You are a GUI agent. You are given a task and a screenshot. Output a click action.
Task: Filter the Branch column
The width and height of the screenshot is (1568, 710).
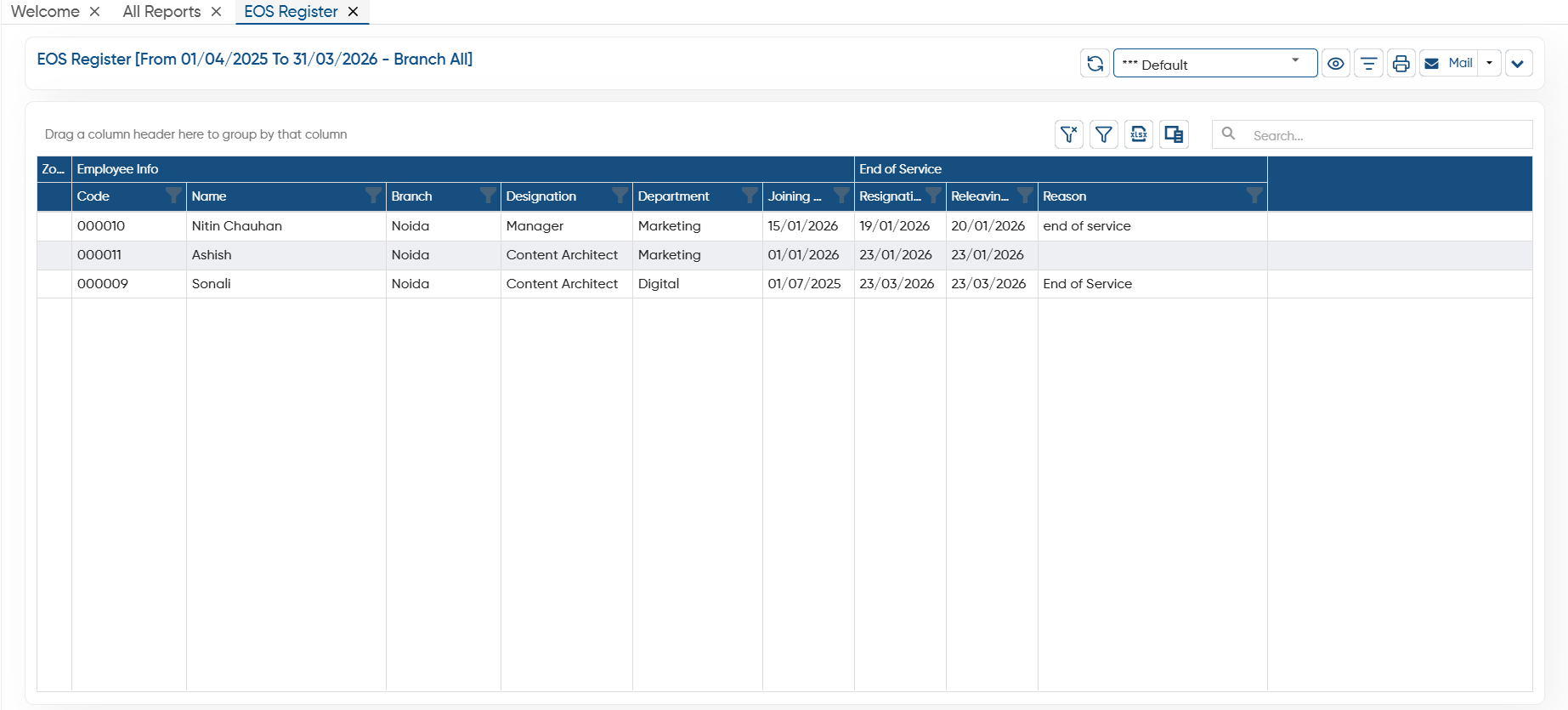(488, 196)
